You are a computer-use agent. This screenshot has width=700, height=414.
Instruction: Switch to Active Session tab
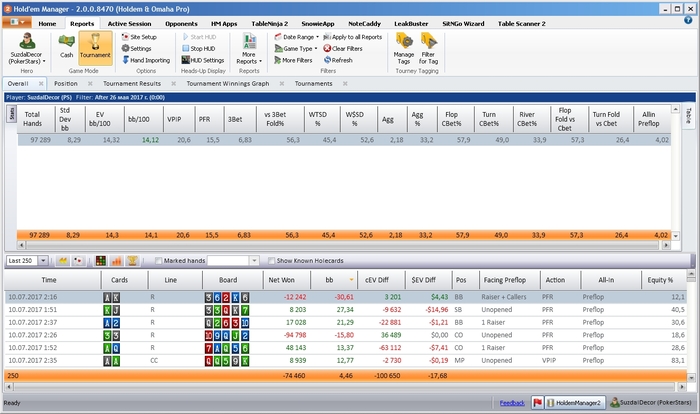[x=129, y=24]
